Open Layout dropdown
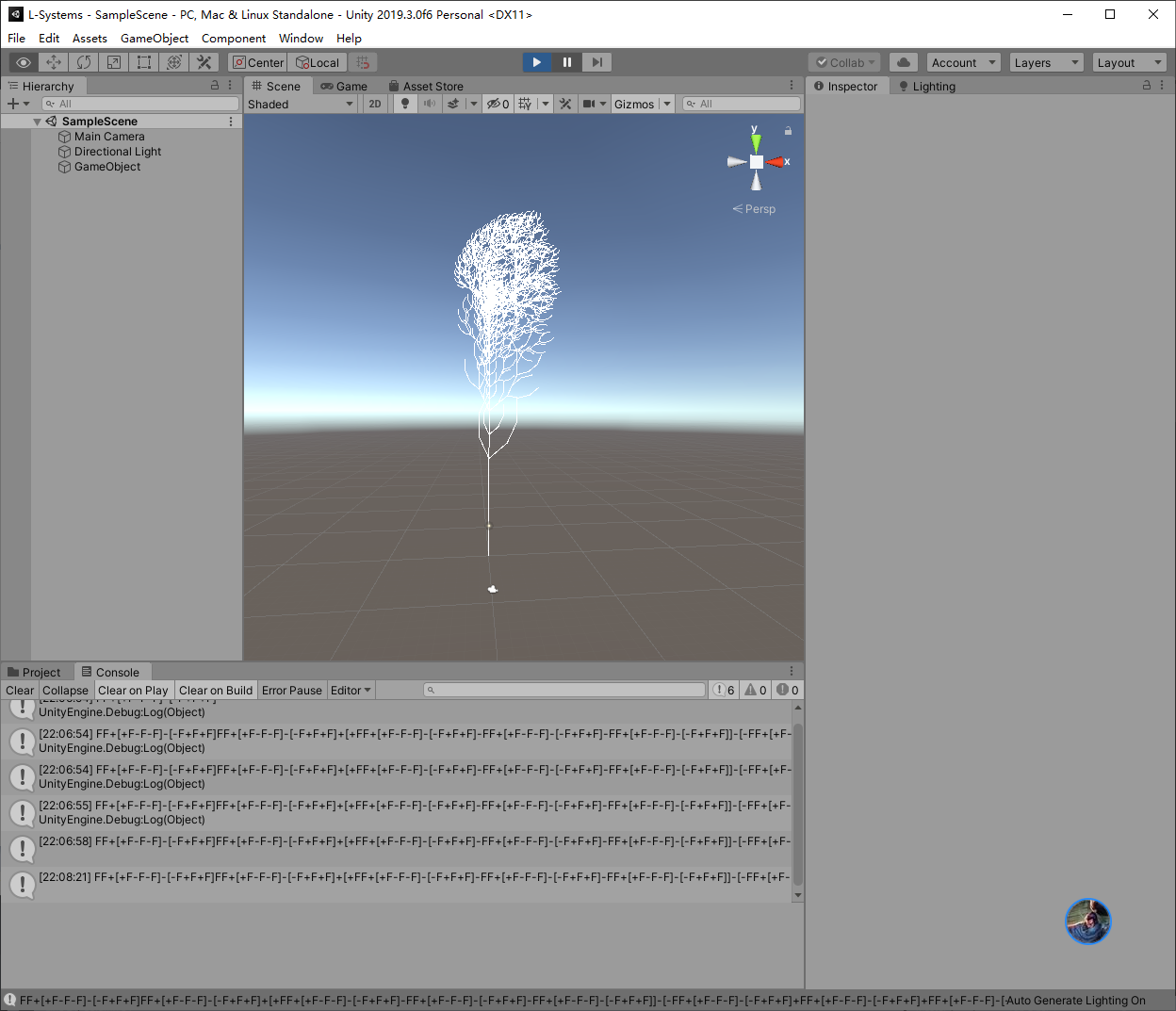The image size is (1176, 1011). click(x=1129, y=62)
